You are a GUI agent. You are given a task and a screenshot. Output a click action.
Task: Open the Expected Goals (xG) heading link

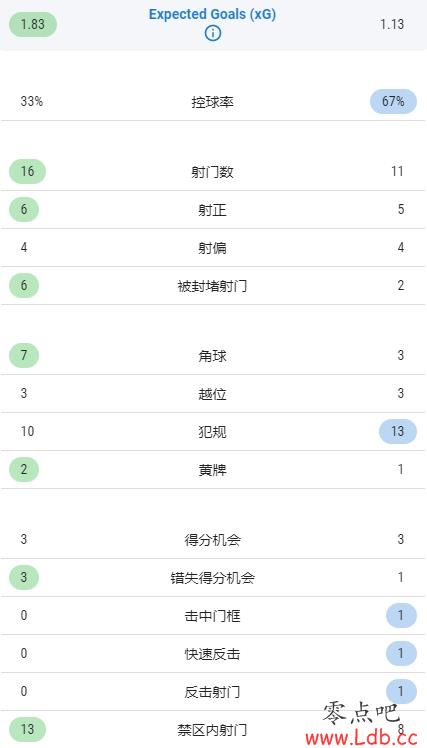212,14
